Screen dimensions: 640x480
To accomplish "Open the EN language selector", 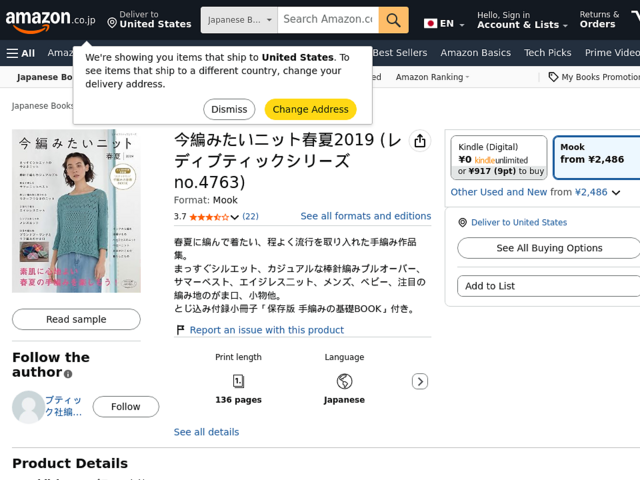I will click(x=444, y=24).
